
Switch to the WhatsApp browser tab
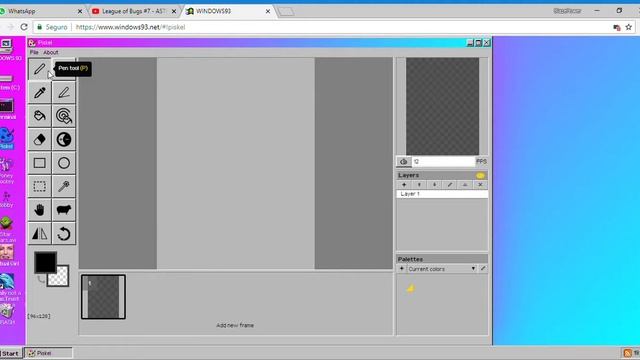41,11
